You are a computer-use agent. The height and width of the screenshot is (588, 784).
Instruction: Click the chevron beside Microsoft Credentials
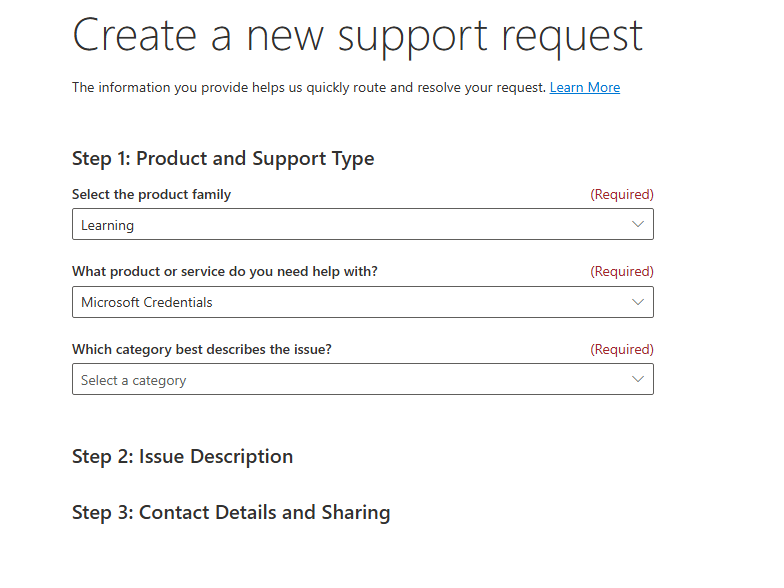tap(638, 302)
